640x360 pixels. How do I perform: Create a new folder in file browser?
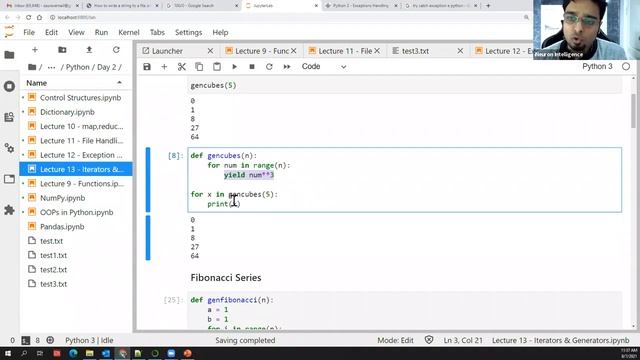point(62,50)
